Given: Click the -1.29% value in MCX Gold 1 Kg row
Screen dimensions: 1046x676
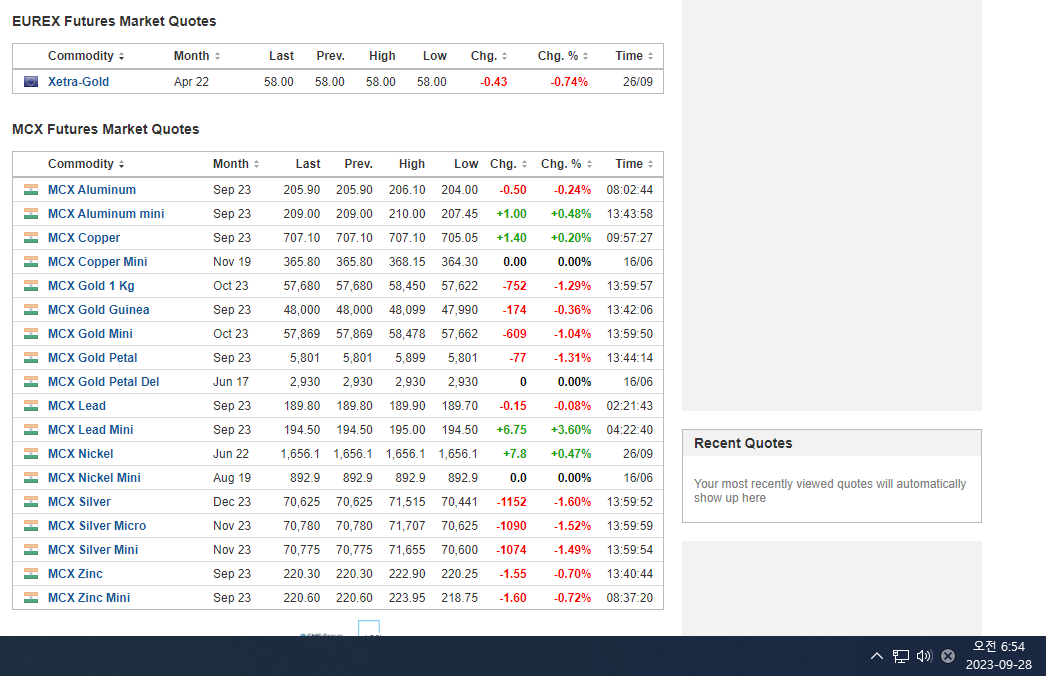Looking at the screenshot, I should (x=572, y=286).
